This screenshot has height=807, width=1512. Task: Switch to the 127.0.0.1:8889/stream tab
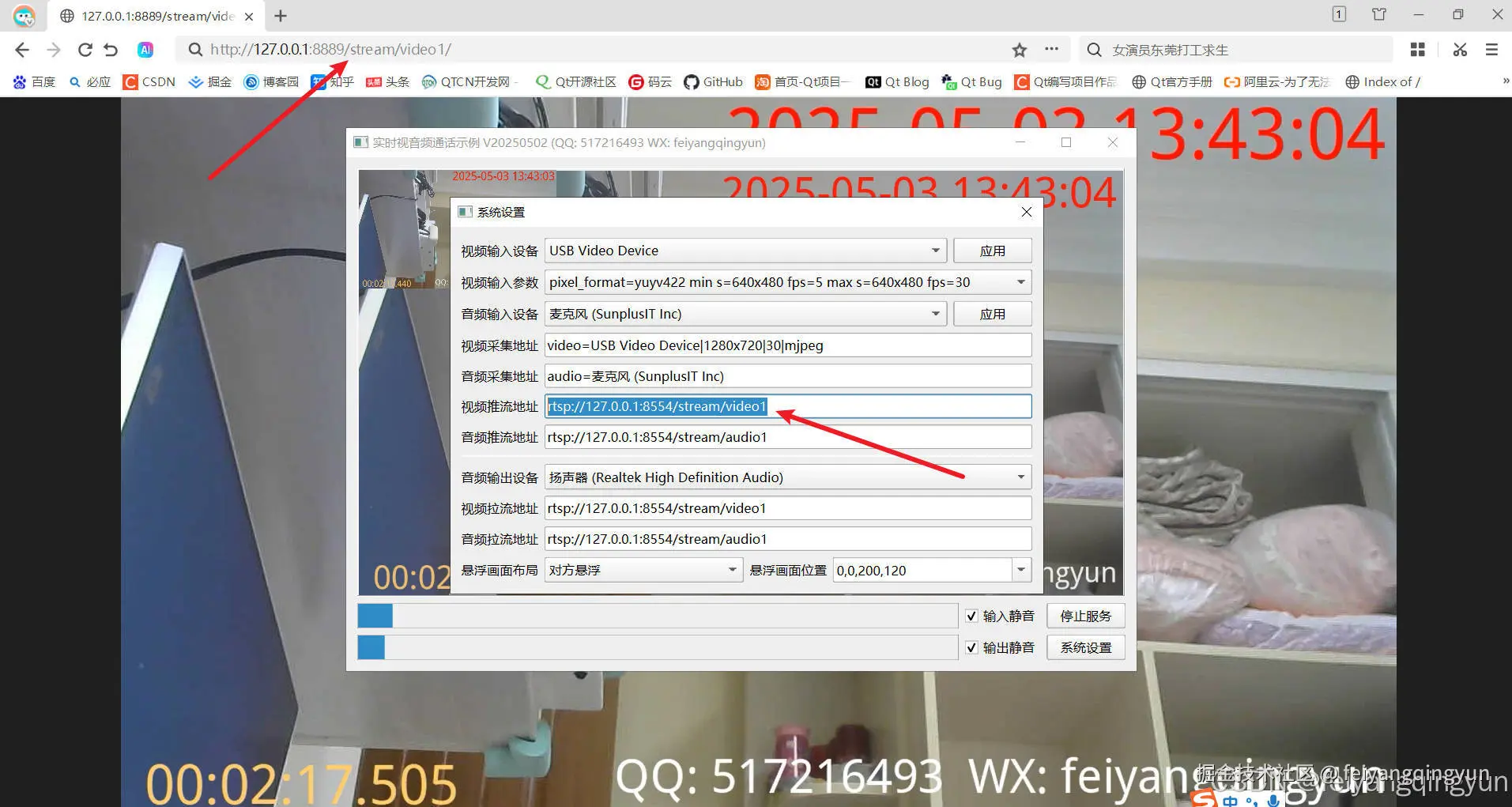pos(150,16)
